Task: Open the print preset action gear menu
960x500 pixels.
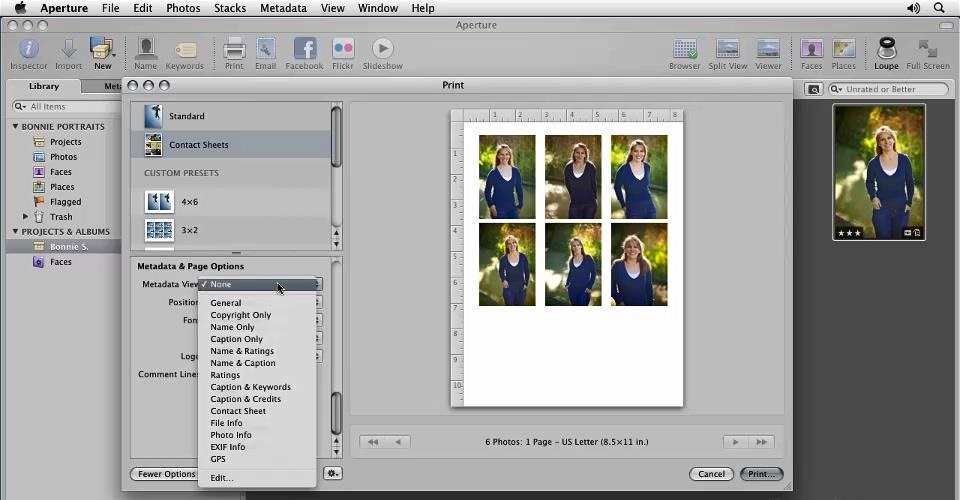Action: (332, 474)
